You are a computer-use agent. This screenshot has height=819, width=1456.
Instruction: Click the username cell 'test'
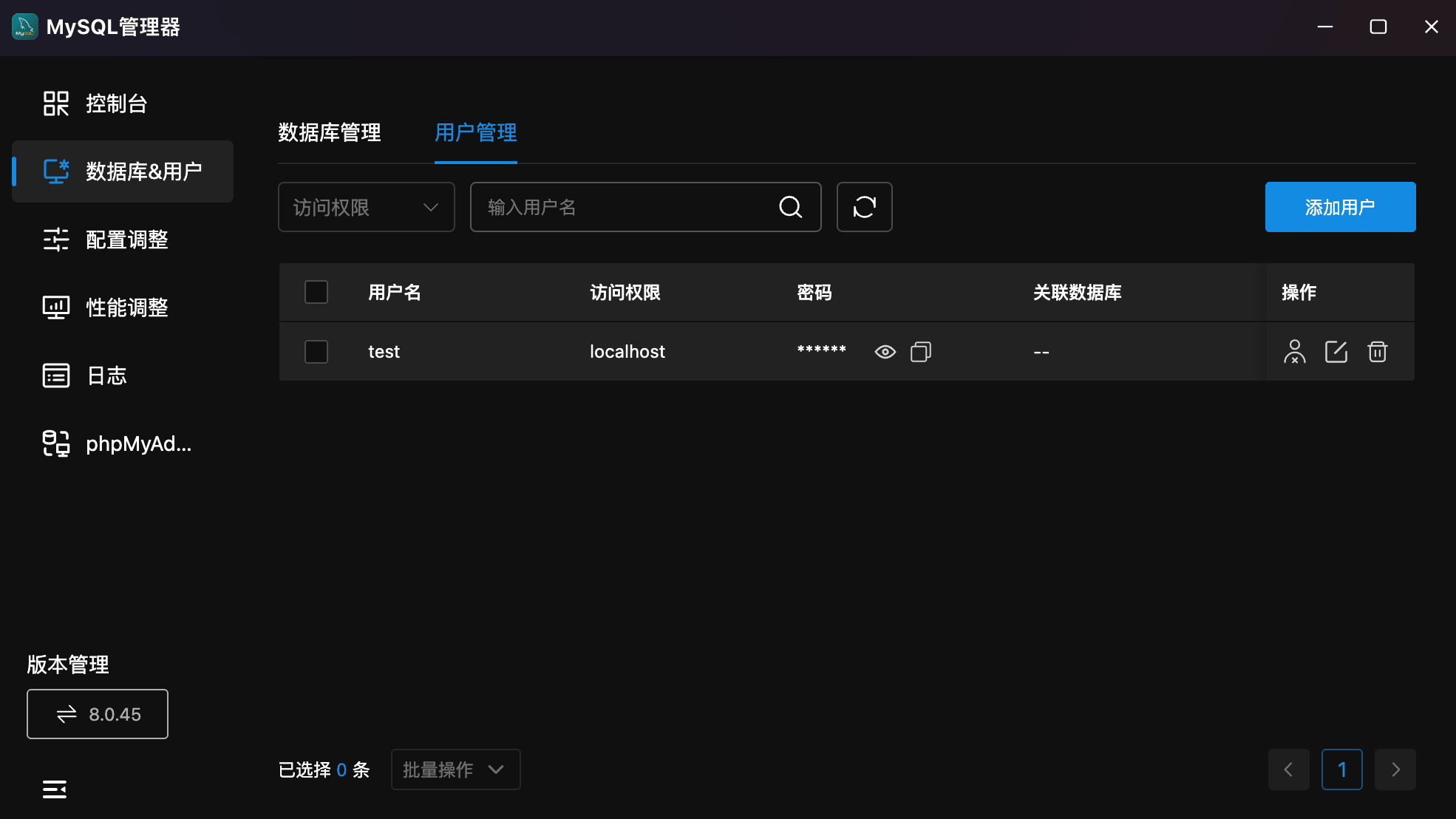click(x=384, y=352)
